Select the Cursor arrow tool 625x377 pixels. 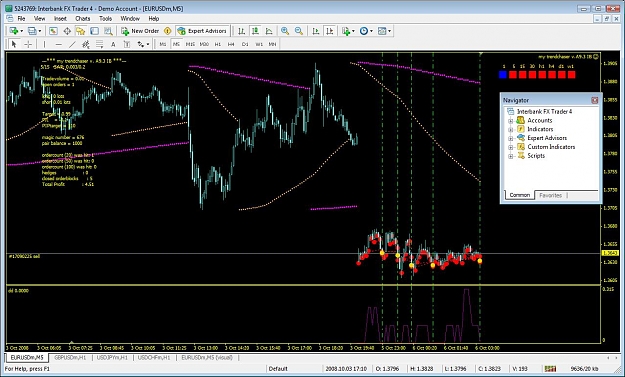click(x=14, y=44)
